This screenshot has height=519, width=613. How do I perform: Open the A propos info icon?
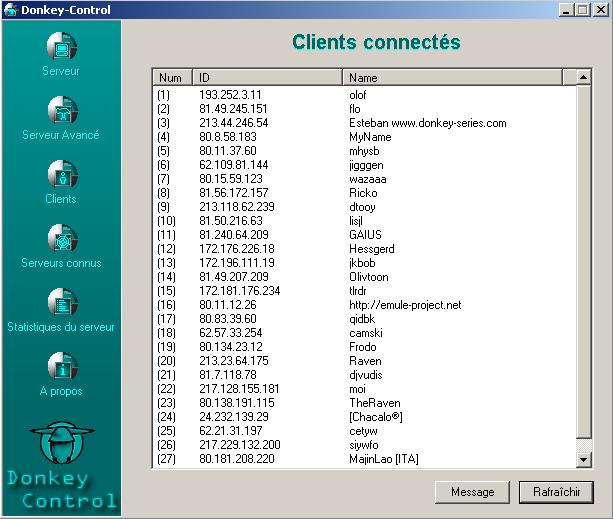[x=63, y=367]
